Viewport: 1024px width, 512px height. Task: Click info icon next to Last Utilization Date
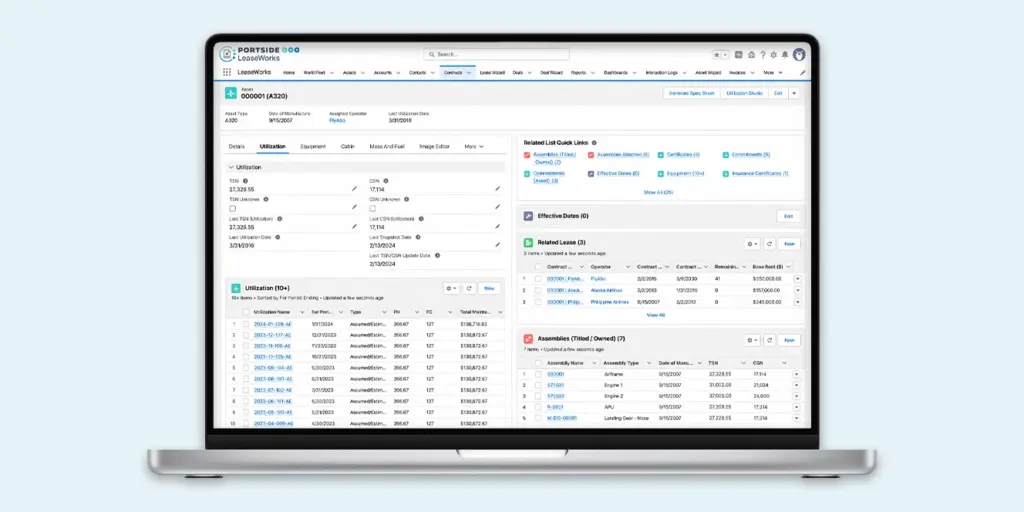coord(278,237)
